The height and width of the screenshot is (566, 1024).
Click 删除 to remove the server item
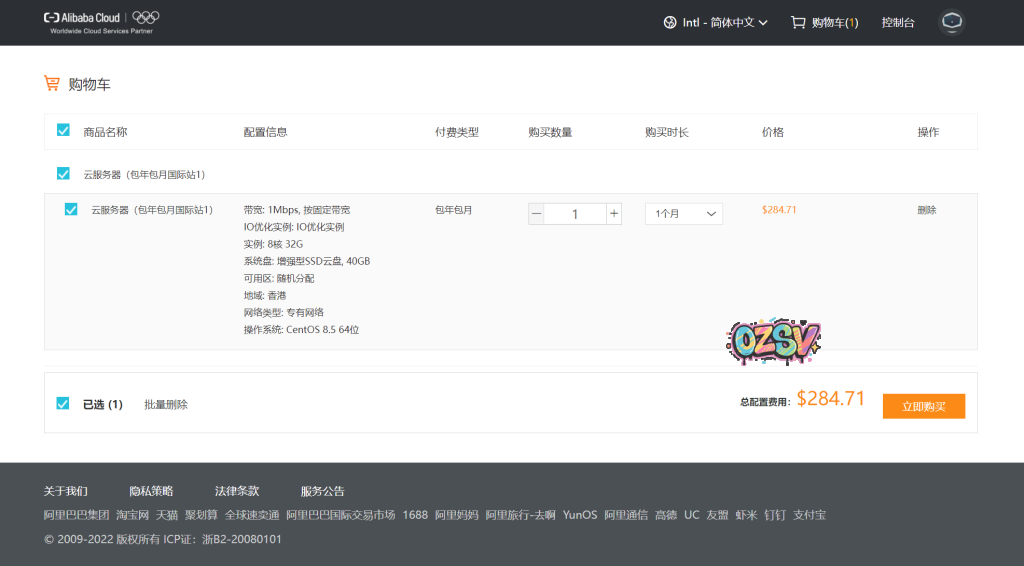927,210
